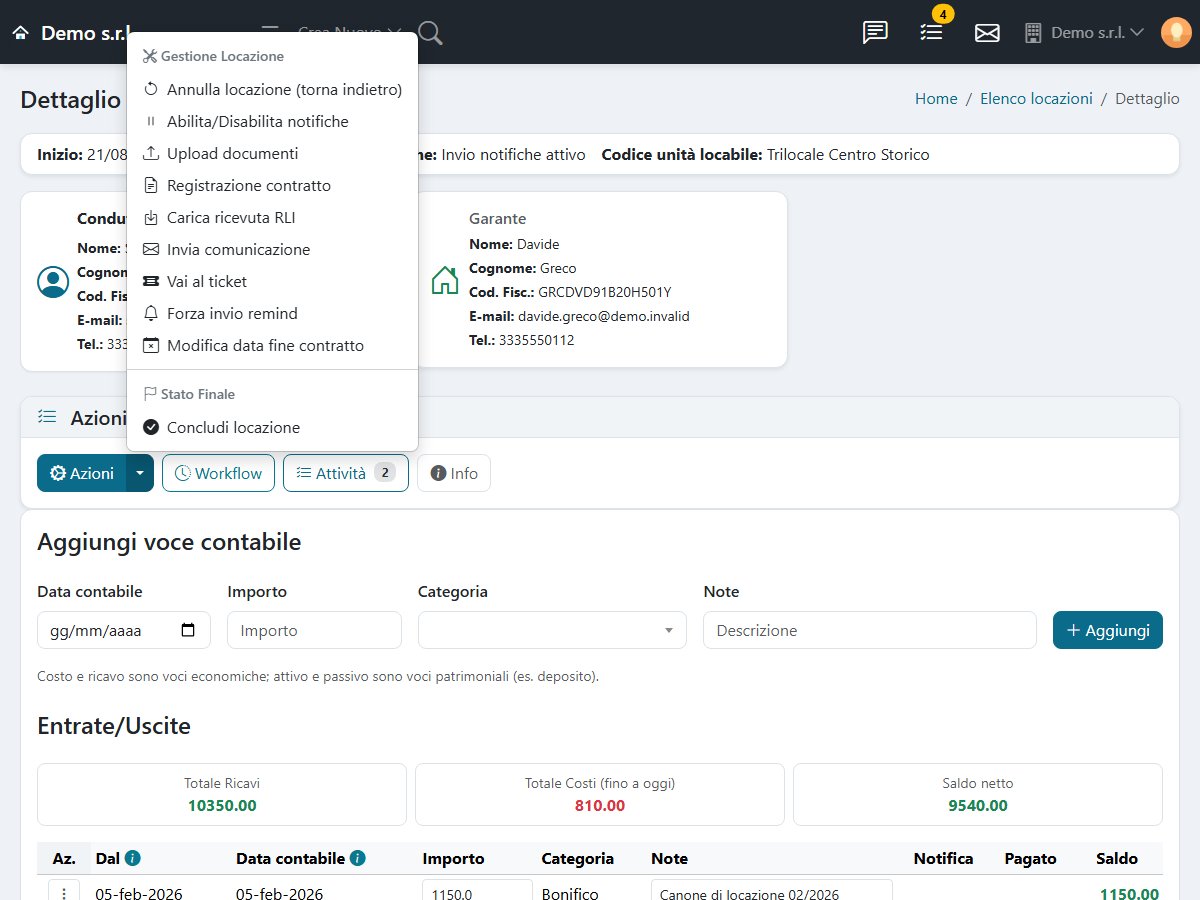Focus the Importo input field
This screenshot has width=1200, height=900.
(x=314, y=630)
